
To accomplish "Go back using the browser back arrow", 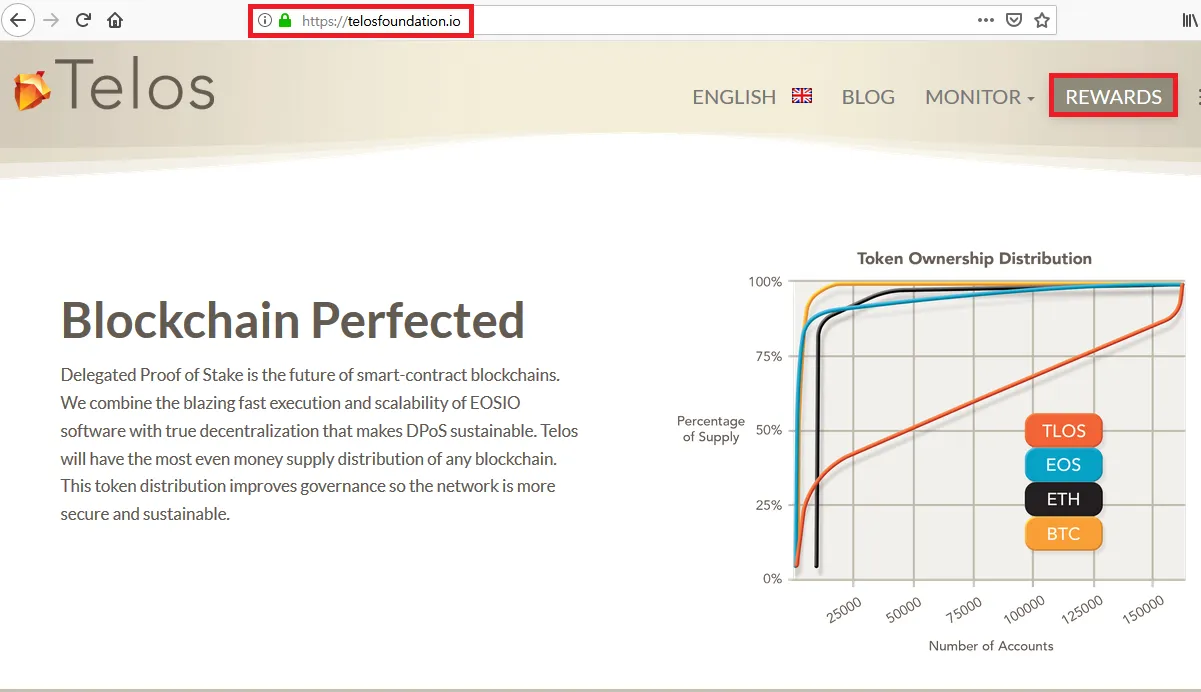I will 19,20.
